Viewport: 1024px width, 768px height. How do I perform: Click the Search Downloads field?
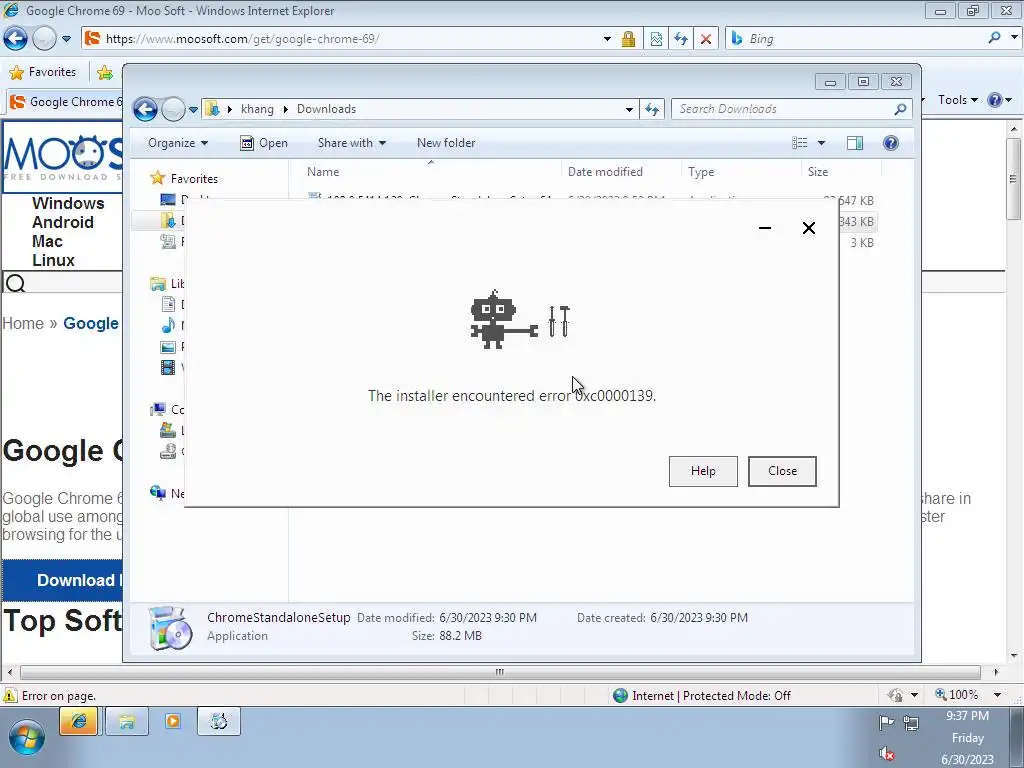tap(784, 109)
